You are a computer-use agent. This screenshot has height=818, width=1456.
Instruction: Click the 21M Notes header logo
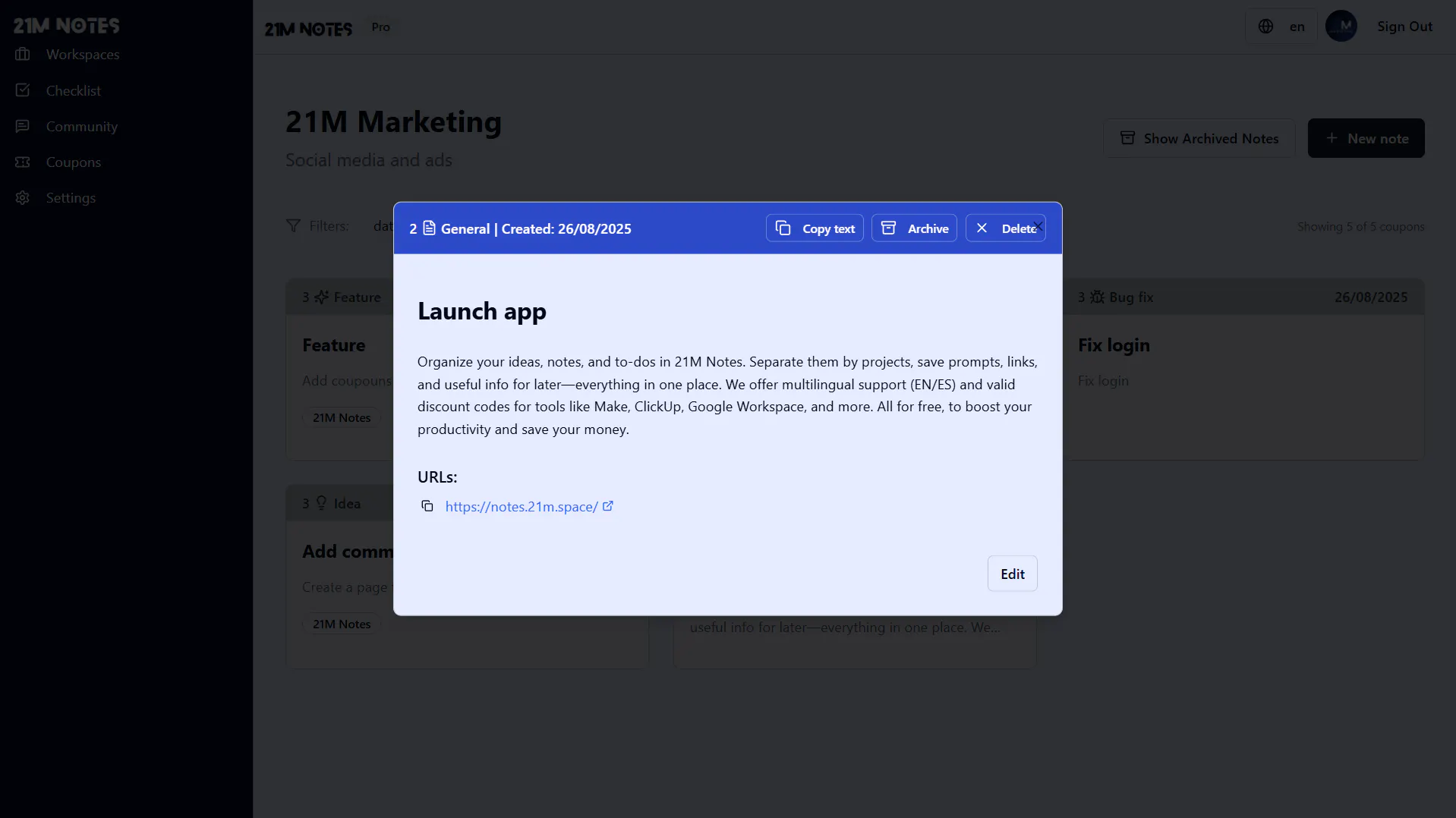click(x=308, y=29)
